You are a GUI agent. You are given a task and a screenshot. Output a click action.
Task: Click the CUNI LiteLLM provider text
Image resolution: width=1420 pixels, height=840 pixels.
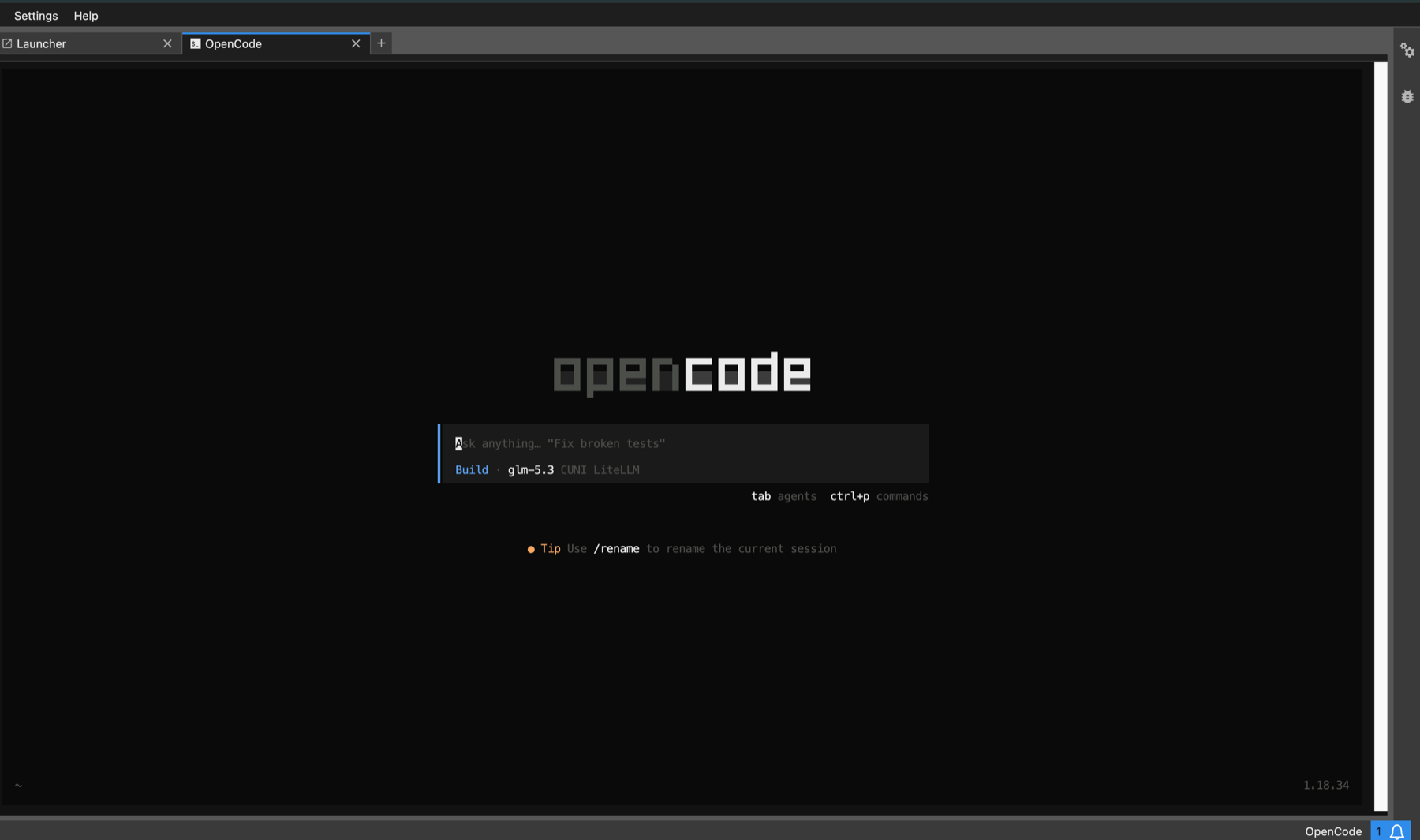(x=600, y=470)
